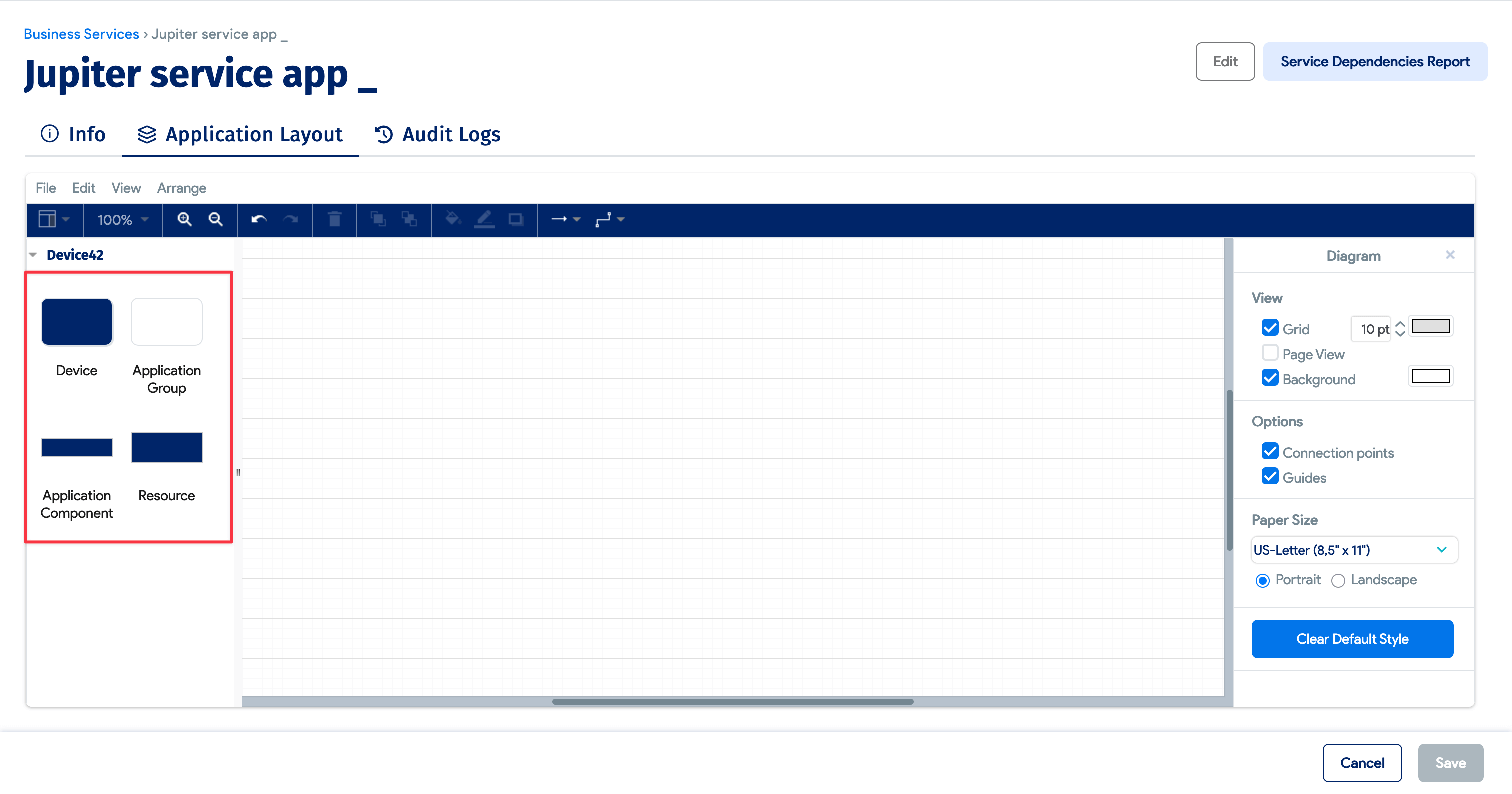Click the grid color swatch
This screenshot has width=1512, height=794.
pyautogui.click(x=1430, y=326)
